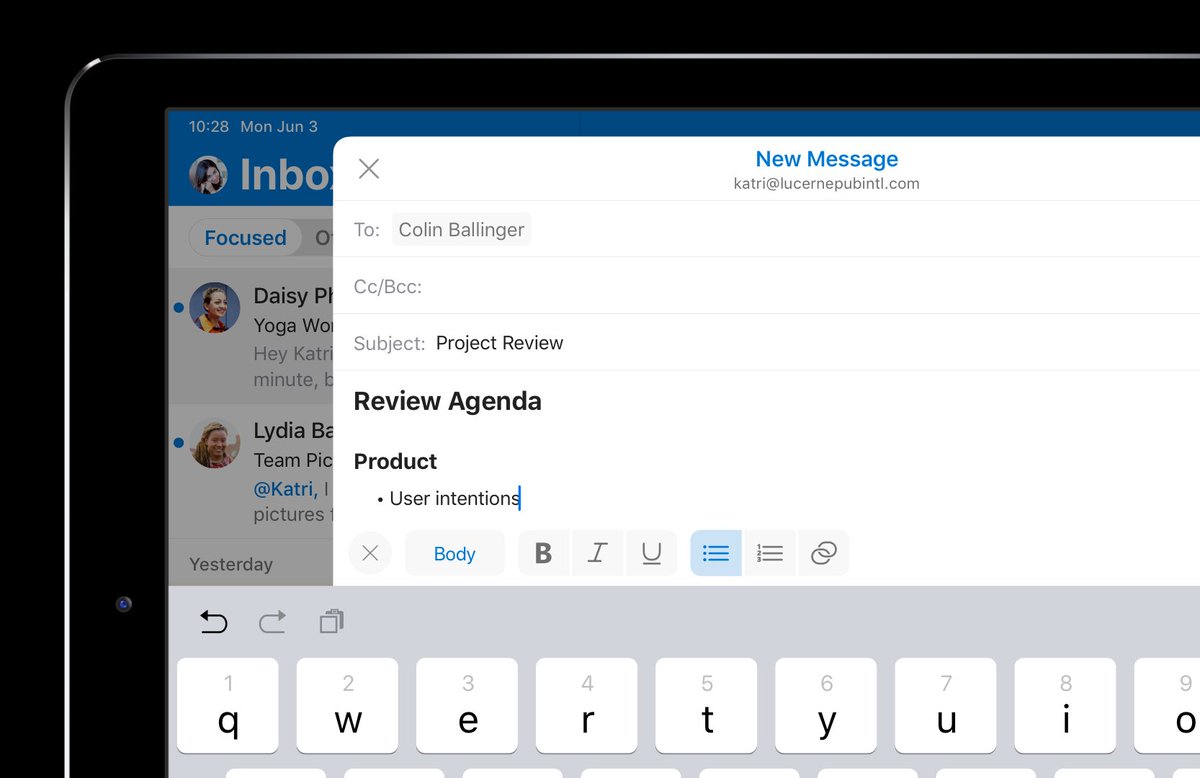Tap the e key on the keyboard
The height and width of the screenshot is (778, 1200).
467,705
